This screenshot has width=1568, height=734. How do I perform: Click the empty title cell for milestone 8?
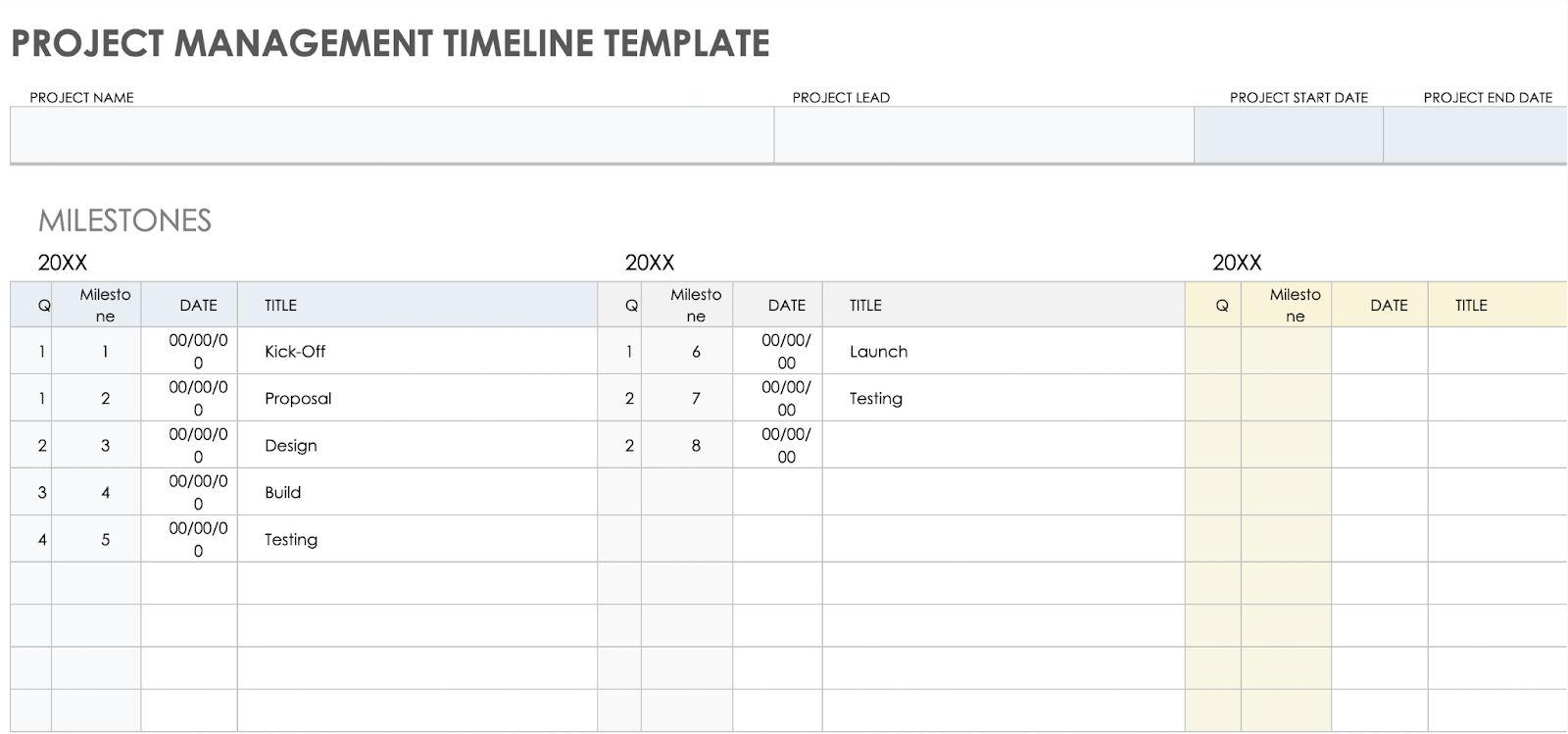(1002, 445)
